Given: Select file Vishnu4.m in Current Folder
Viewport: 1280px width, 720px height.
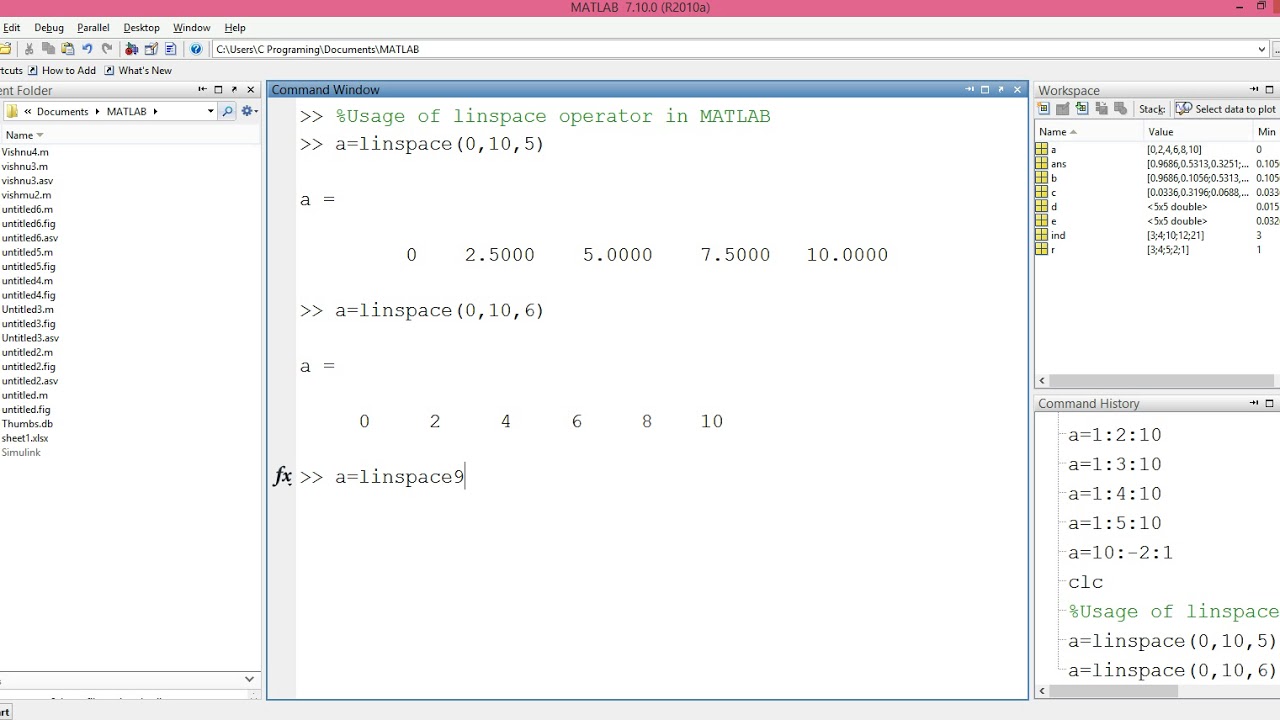Looking at the screenshot, I should 25,152.
